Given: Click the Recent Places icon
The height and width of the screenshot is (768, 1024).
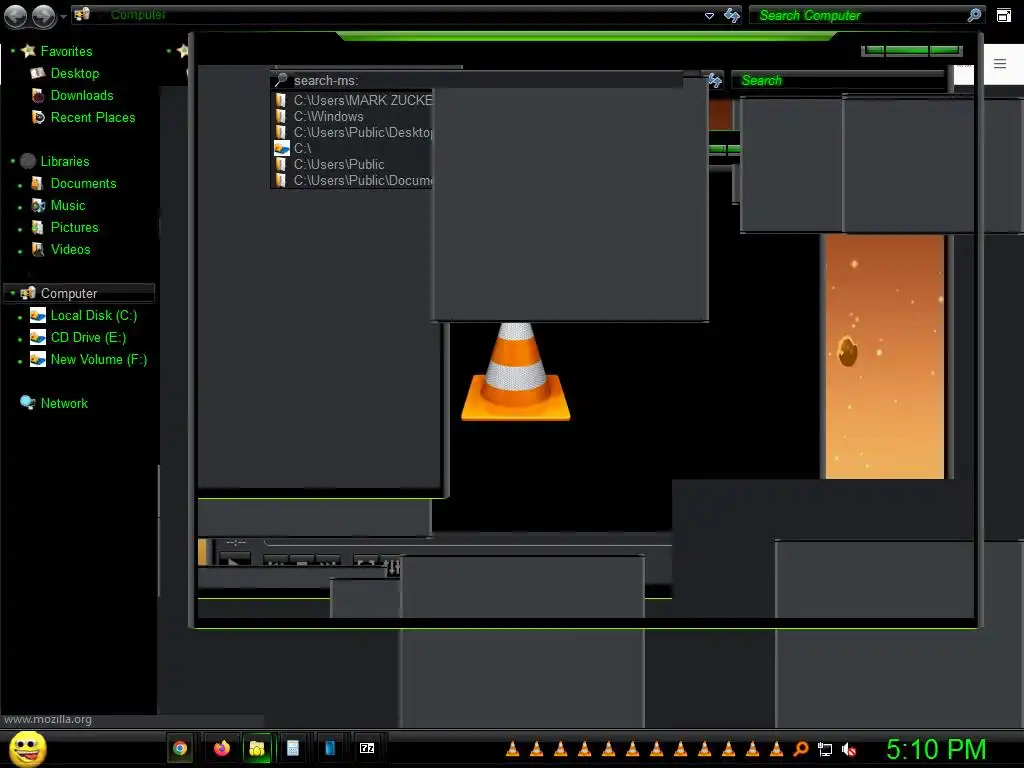Looking at the screenshot, I should [x=38, y=117].
